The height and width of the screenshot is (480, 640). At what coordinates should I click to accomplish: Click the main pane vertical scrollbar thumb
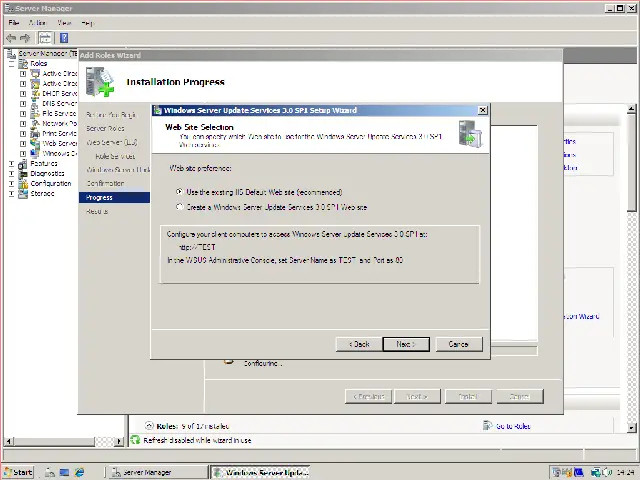click(x=631, y=162)
